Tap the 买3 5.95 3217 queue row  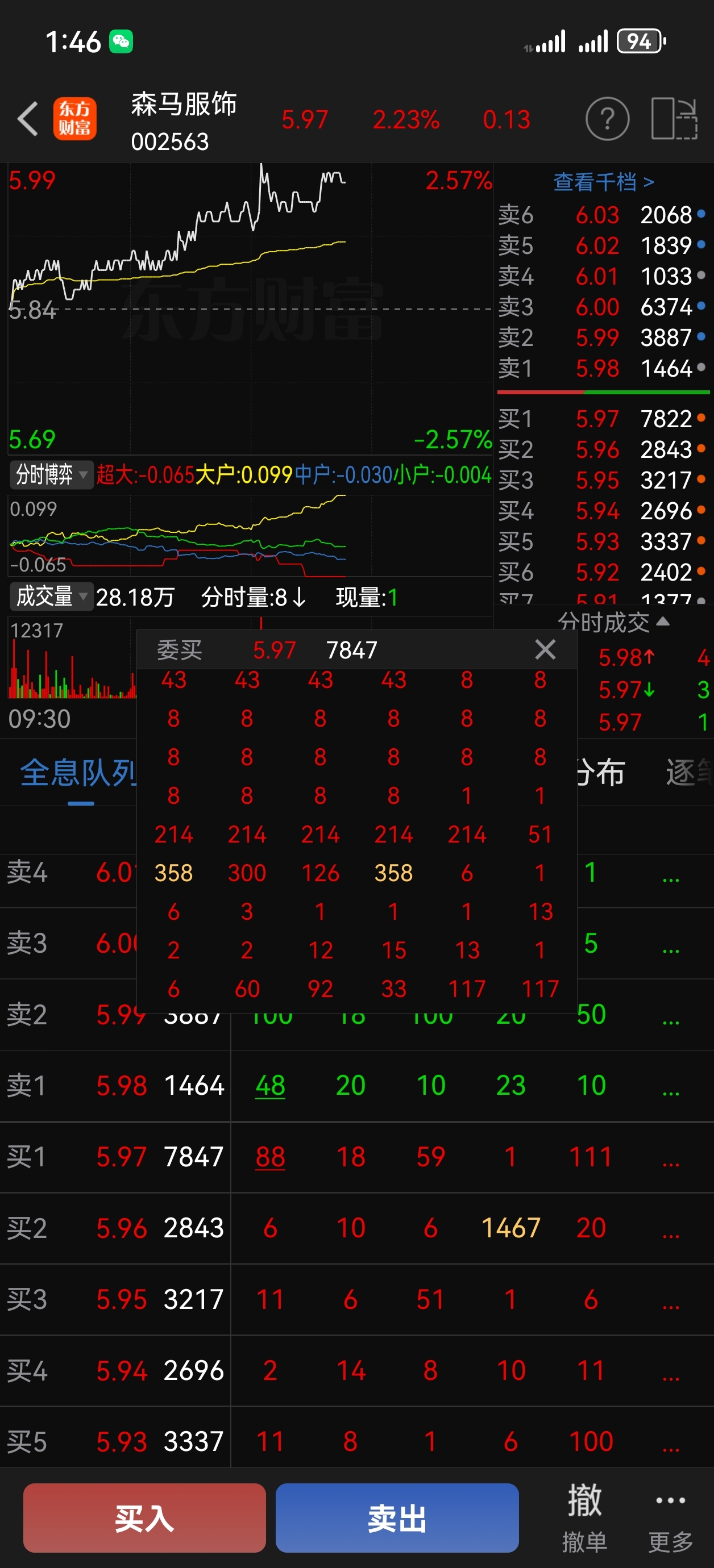(357, 1300)
